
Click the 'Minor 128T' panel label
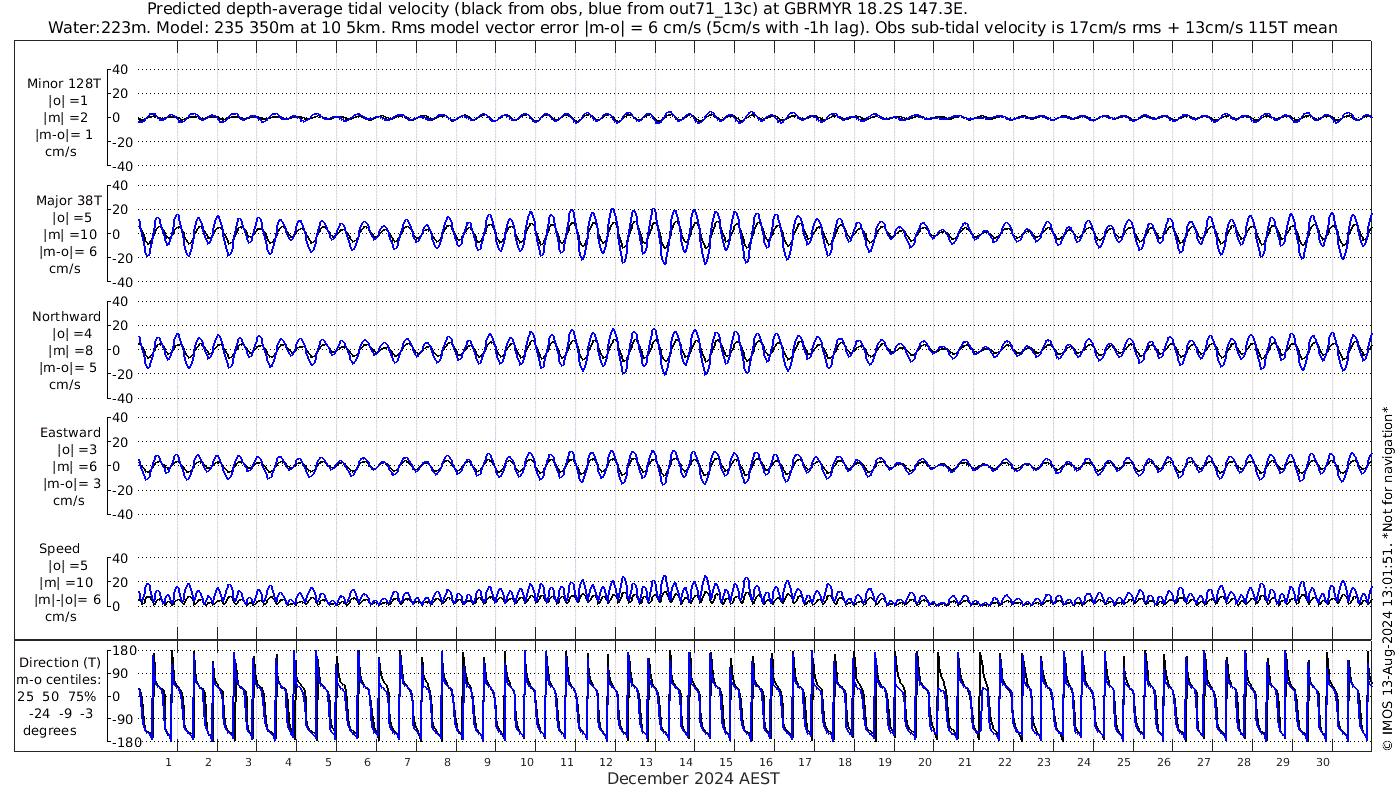(x=64, y=84)
